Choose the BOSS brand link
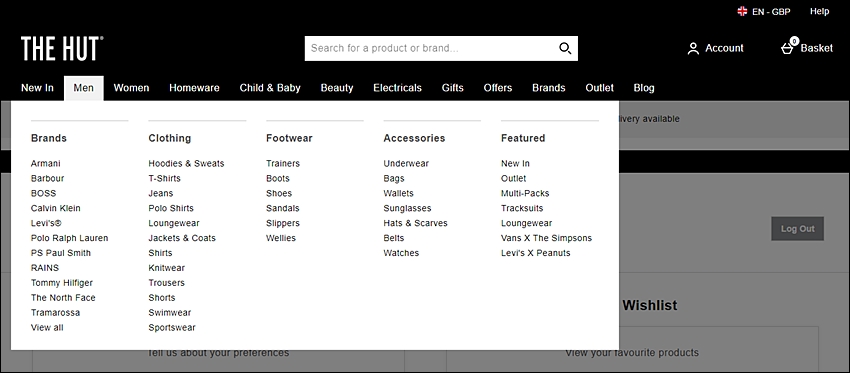Viewport: 850px width, 373px height. [43, 194]
